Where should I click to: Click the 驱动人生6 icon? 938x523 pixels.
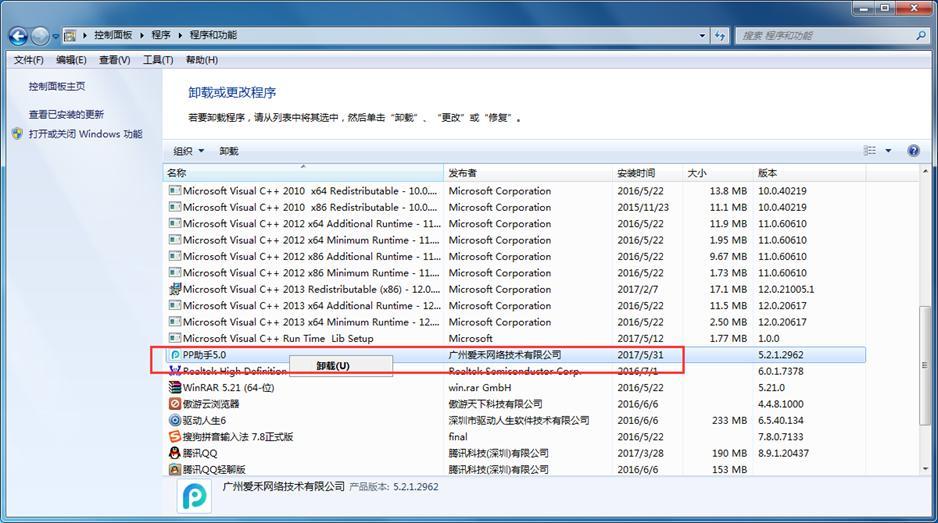(x=175, y=420)
